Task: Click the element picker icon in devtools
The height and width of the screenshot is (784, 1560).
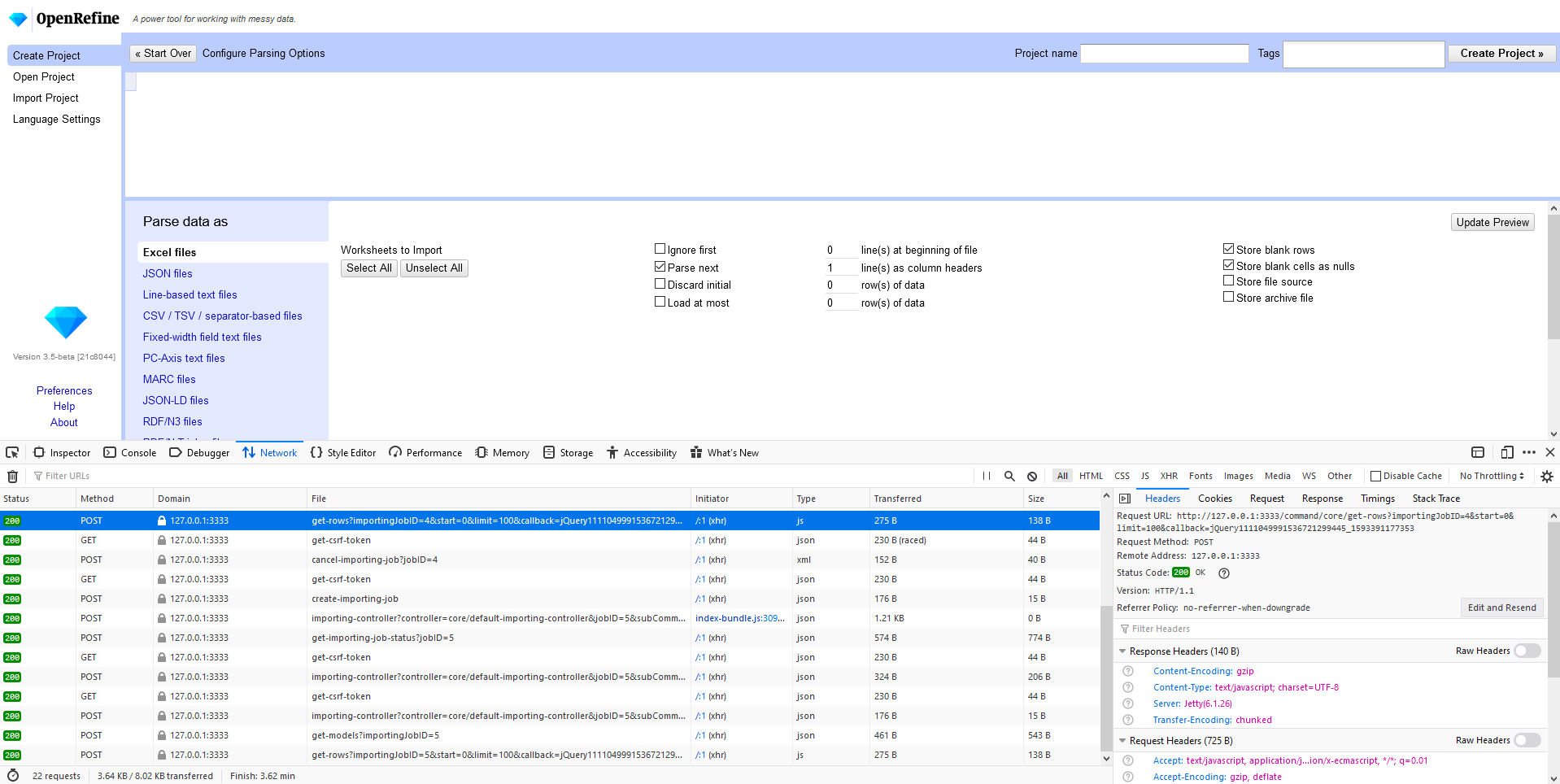Action: (x=12, y=452)
